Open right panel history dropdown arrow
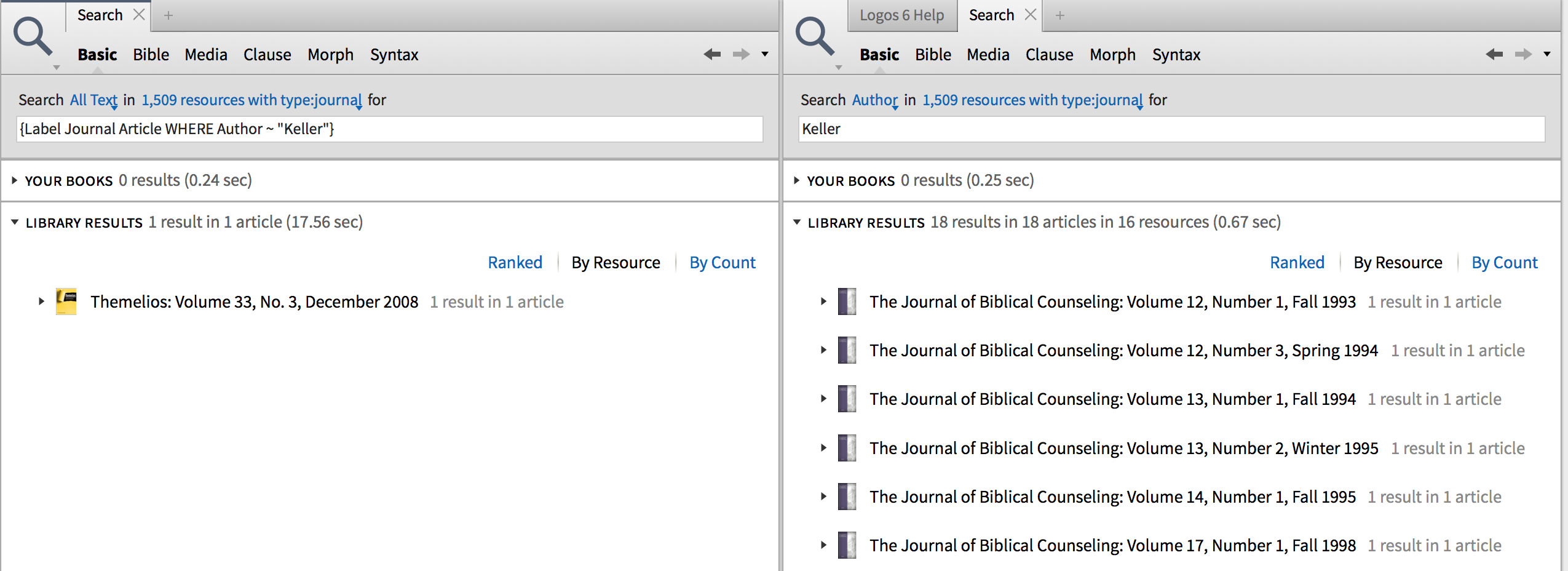 coord(1547,54)
